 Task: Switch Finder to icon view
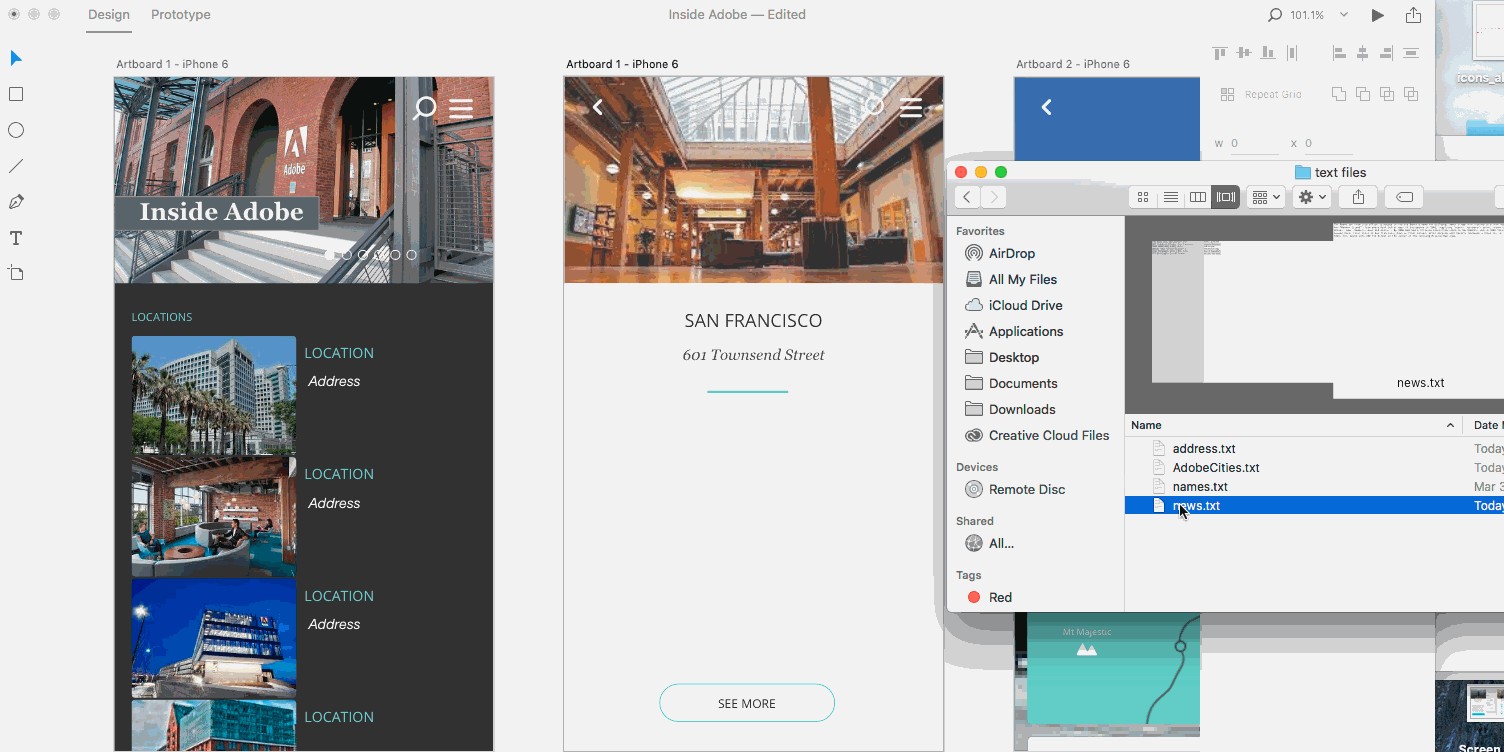point(1143,197)
